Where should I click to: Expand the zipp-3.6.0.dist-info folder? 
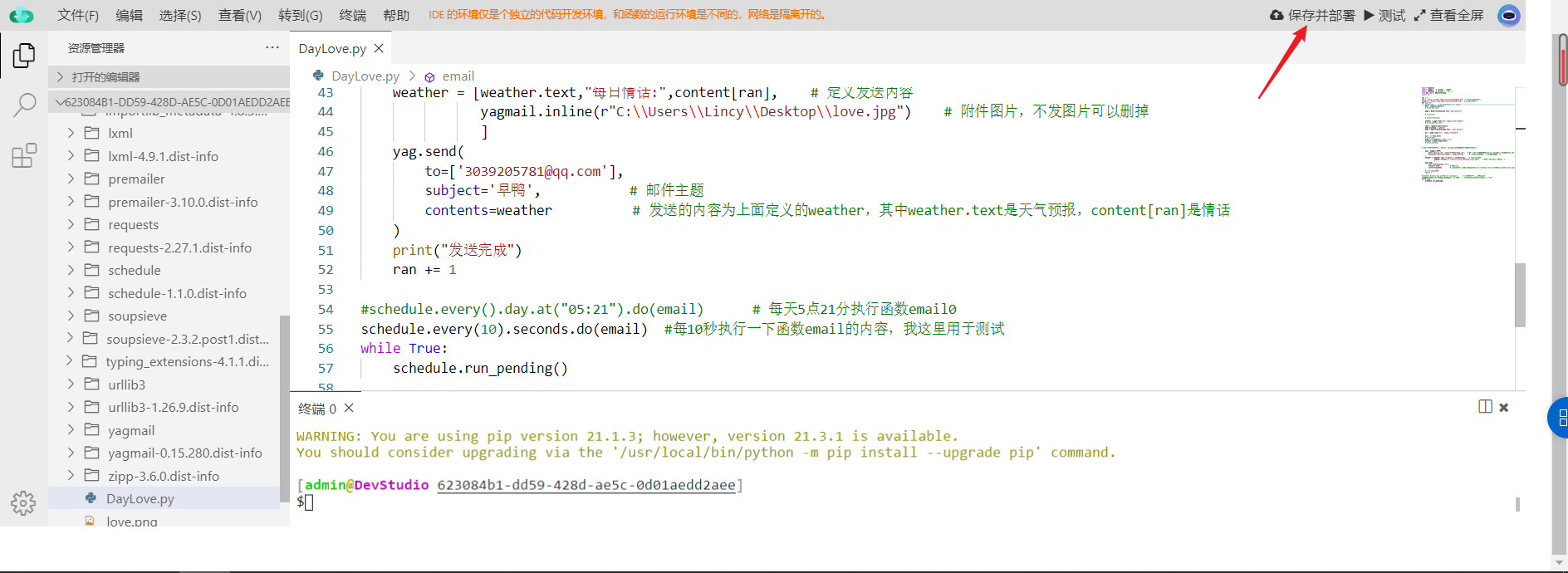click(x=71, y=476)
